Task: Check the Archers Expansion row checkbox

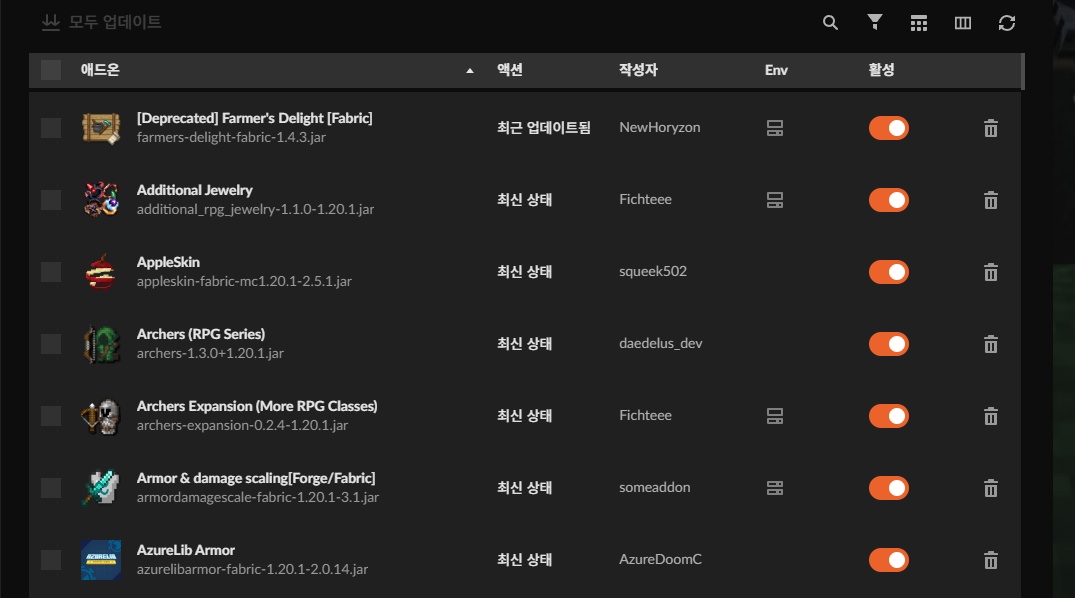Action: point(51,416)
